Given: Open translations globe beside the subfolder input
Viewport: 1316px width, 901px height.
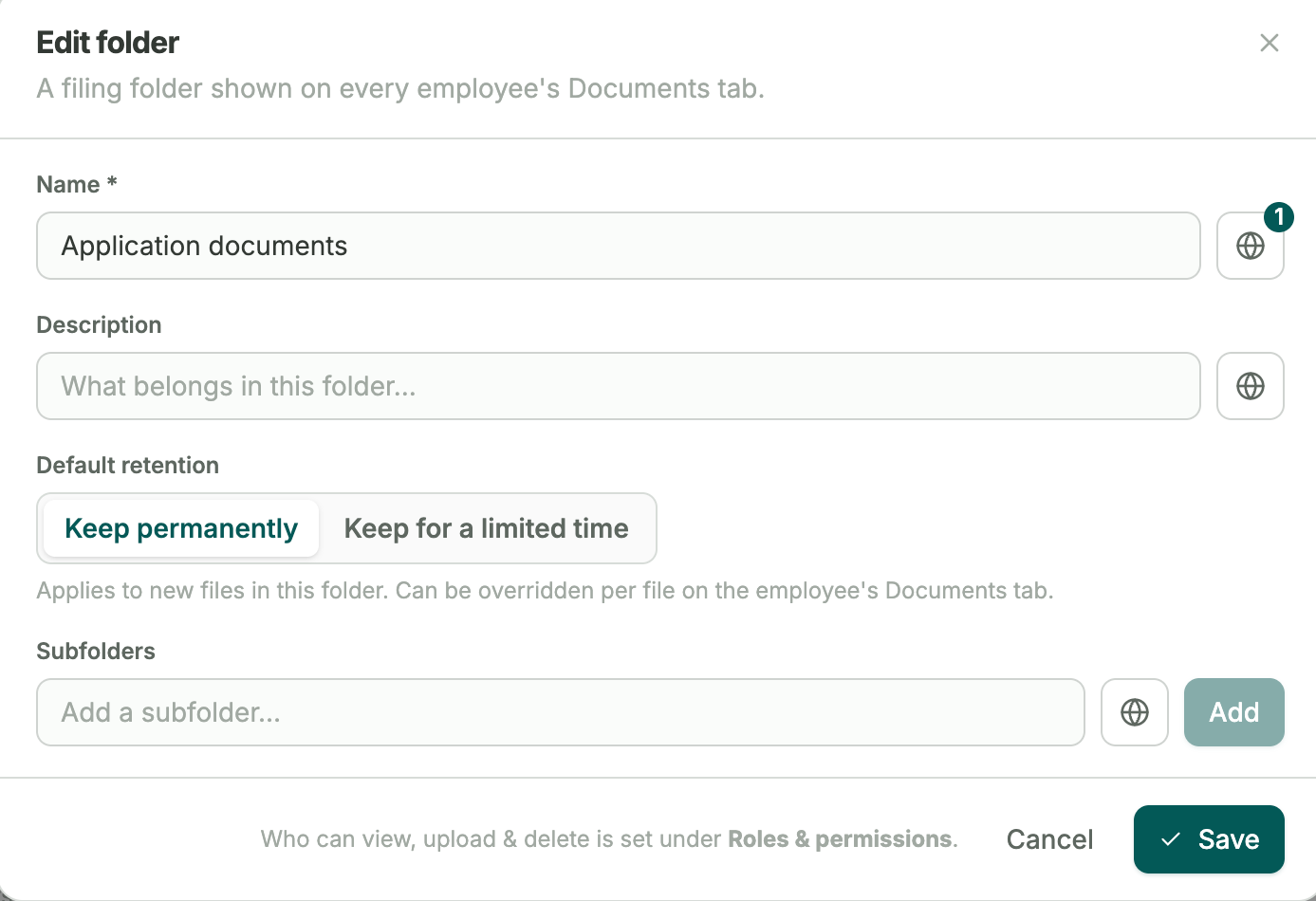Looking at the screenshot, I should coord(1134,712).
